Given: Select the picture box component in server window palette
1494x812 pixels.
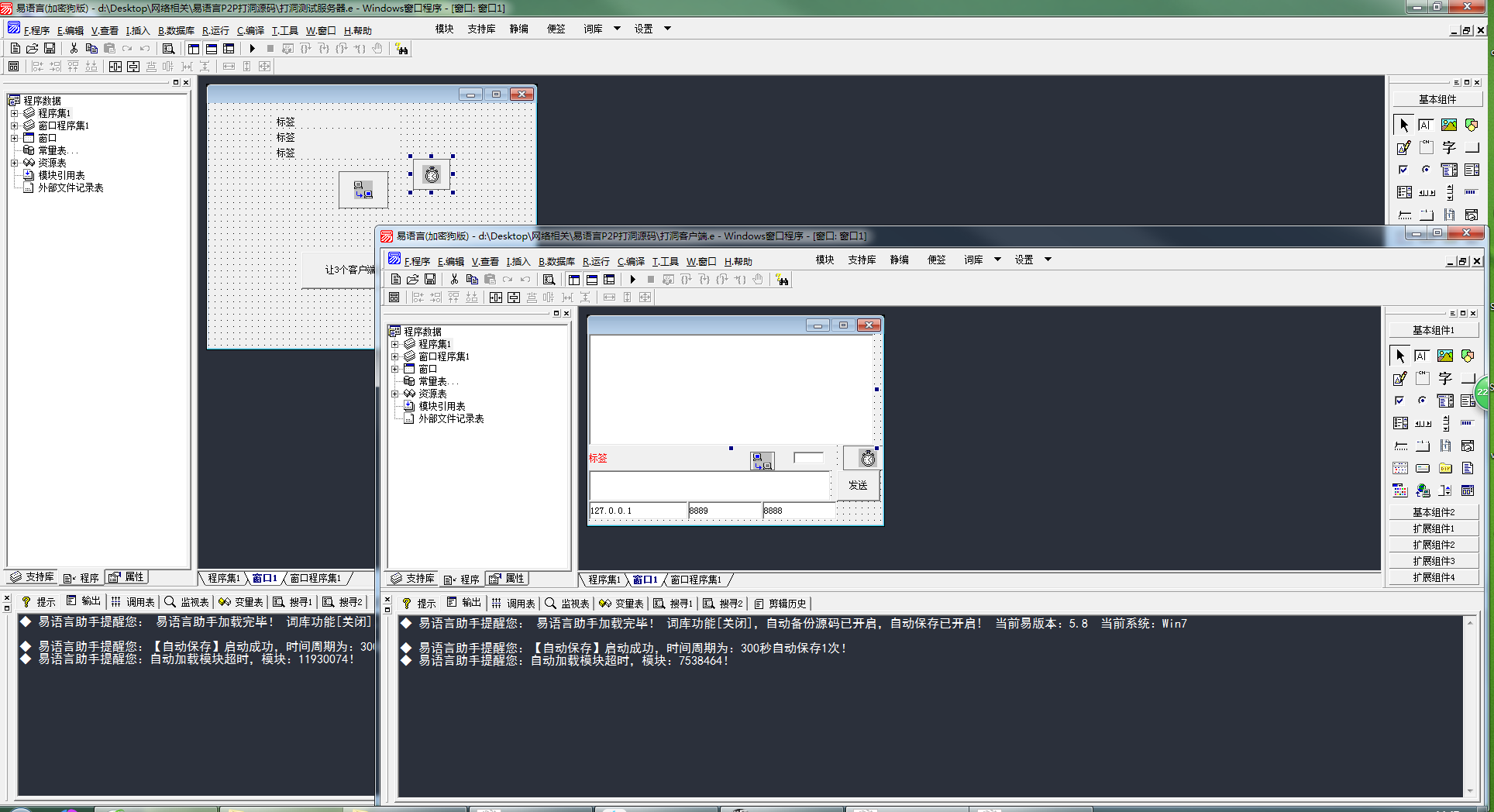Looking at the screenshot, I should point(1449,125).
